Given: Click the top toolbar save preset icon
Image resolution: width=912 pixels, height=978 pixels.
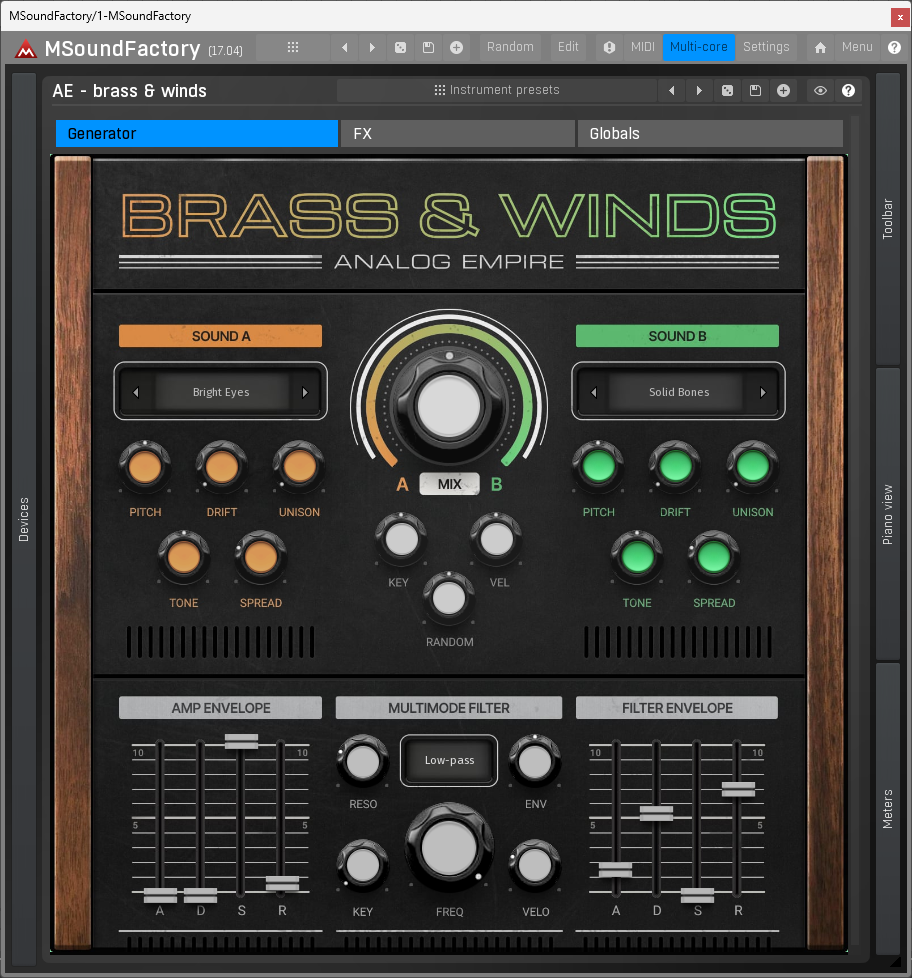Looking at the screenshot, I should (429, 47).
